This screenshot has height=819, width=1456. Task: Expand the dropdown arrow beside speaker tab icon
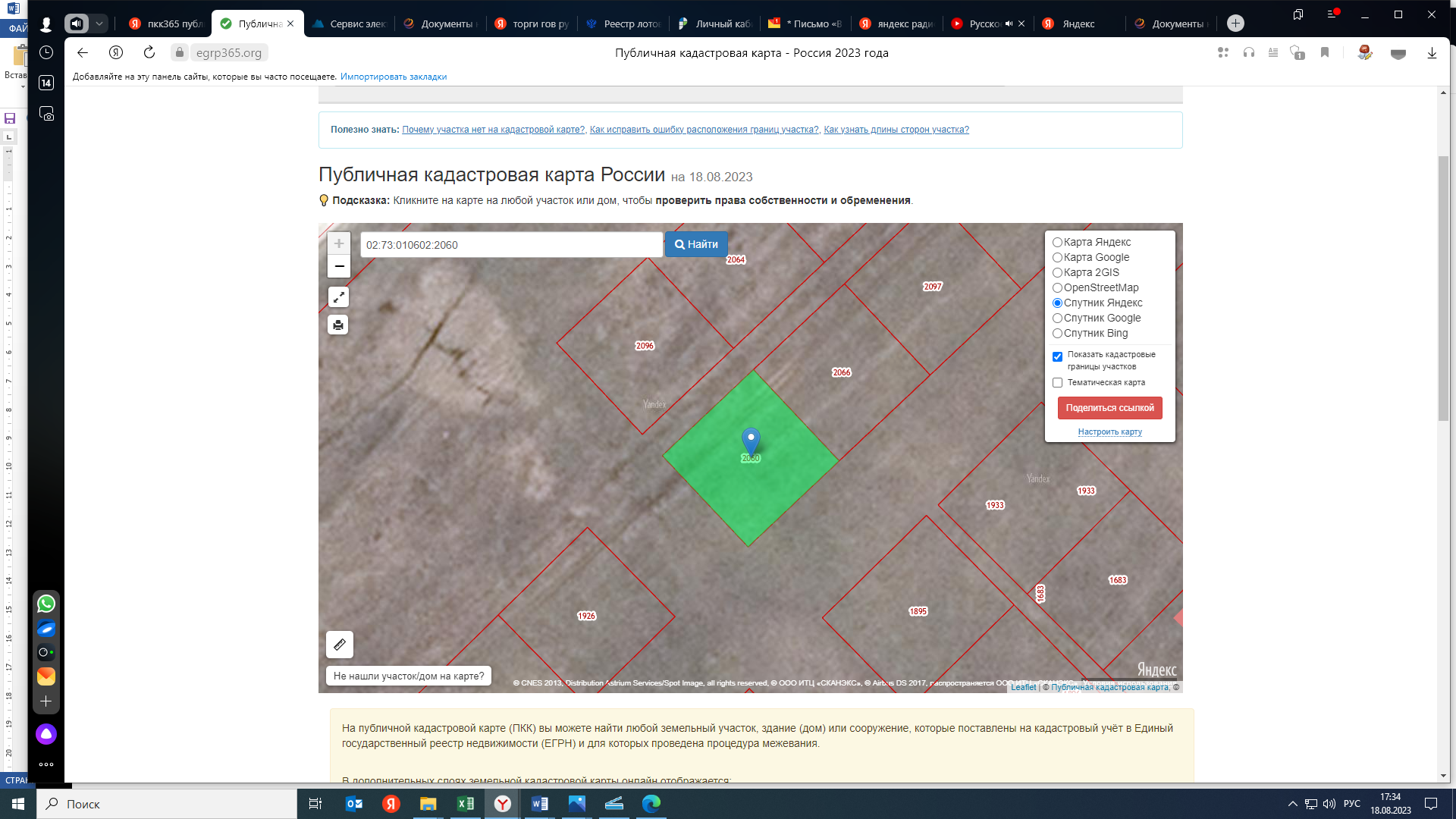pos(99,24)
